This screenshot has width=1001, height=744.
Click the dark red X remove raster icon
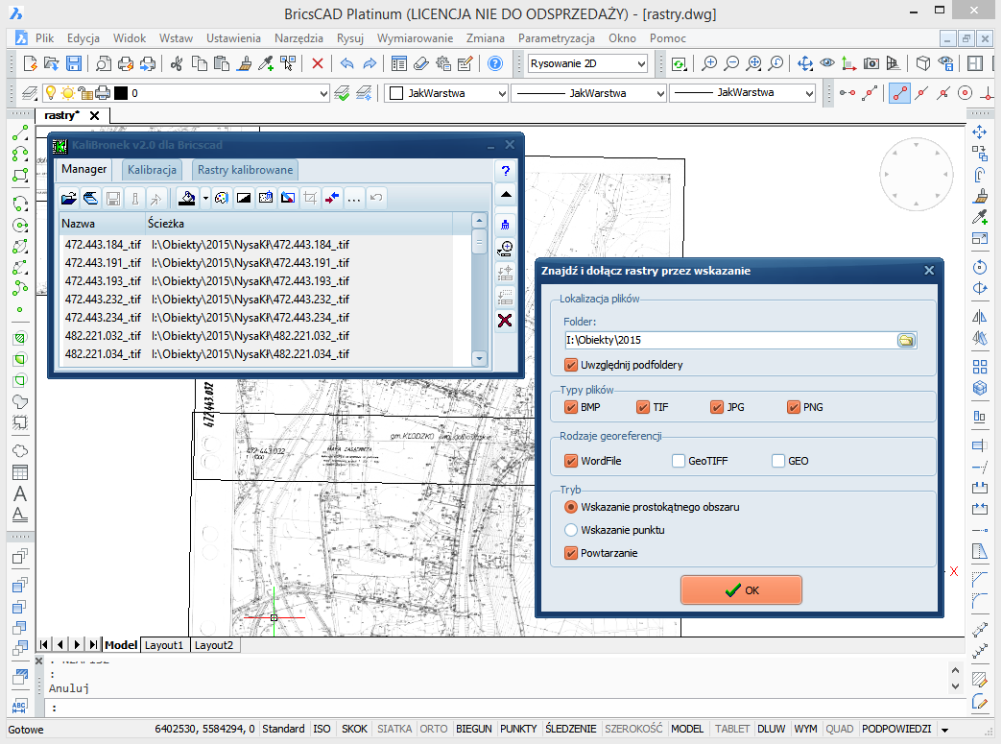point(505,320)
